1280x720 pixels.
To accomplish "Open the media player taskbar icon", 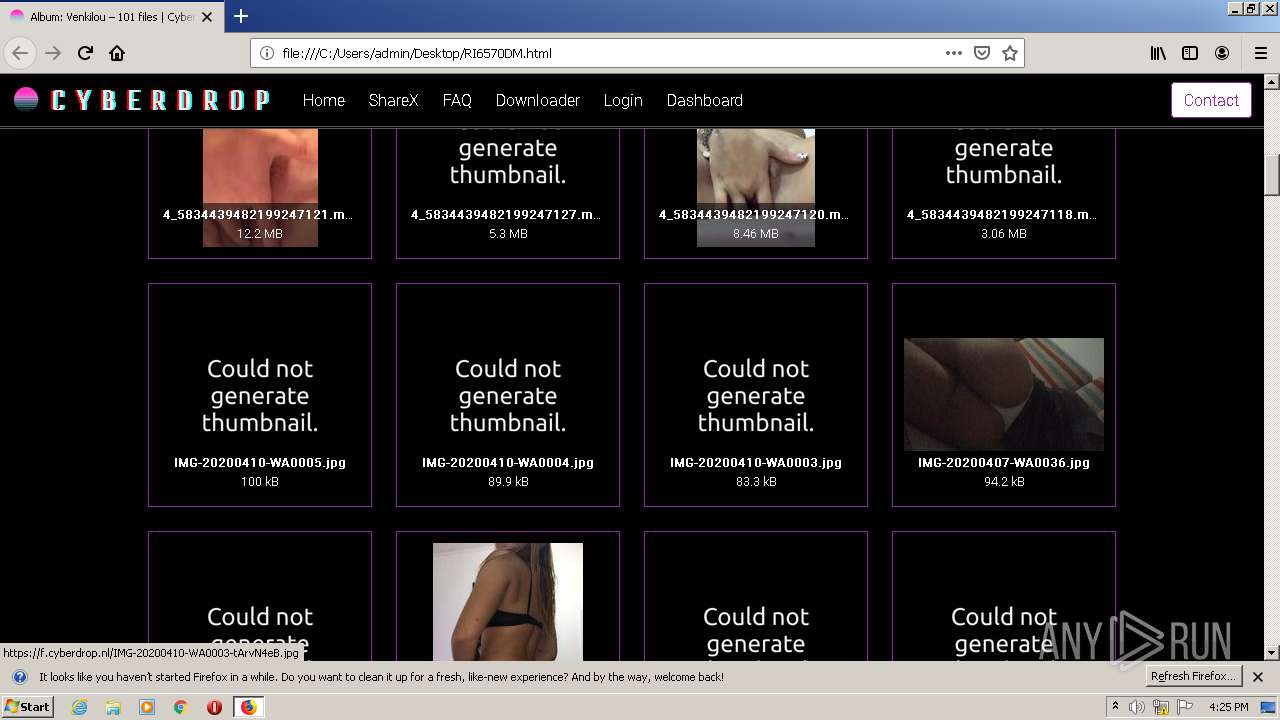I will (147, 707).
